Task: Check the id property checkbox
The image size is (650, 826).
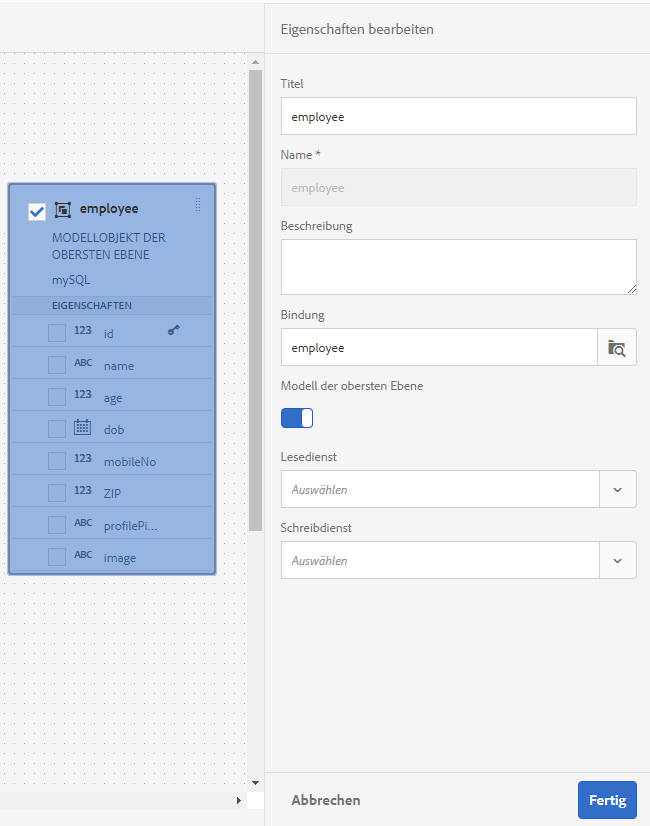Action: pyautogui.click(x=57, y=333)
